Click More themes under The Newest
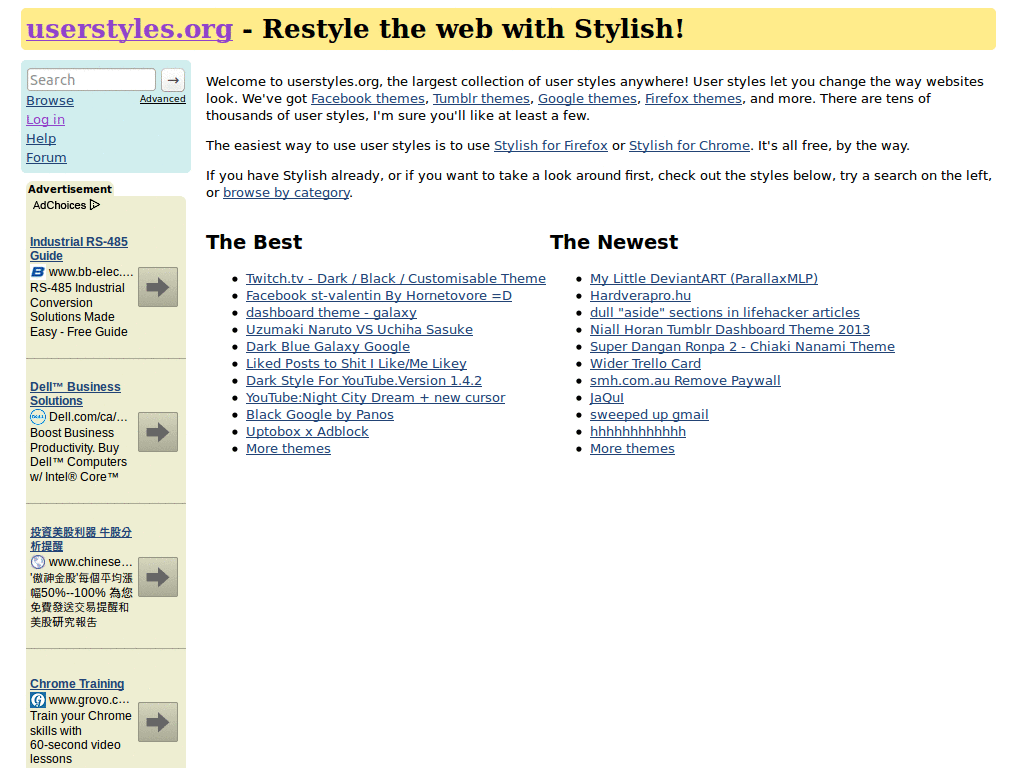1024x768 pixels. (x=632, y=449)
